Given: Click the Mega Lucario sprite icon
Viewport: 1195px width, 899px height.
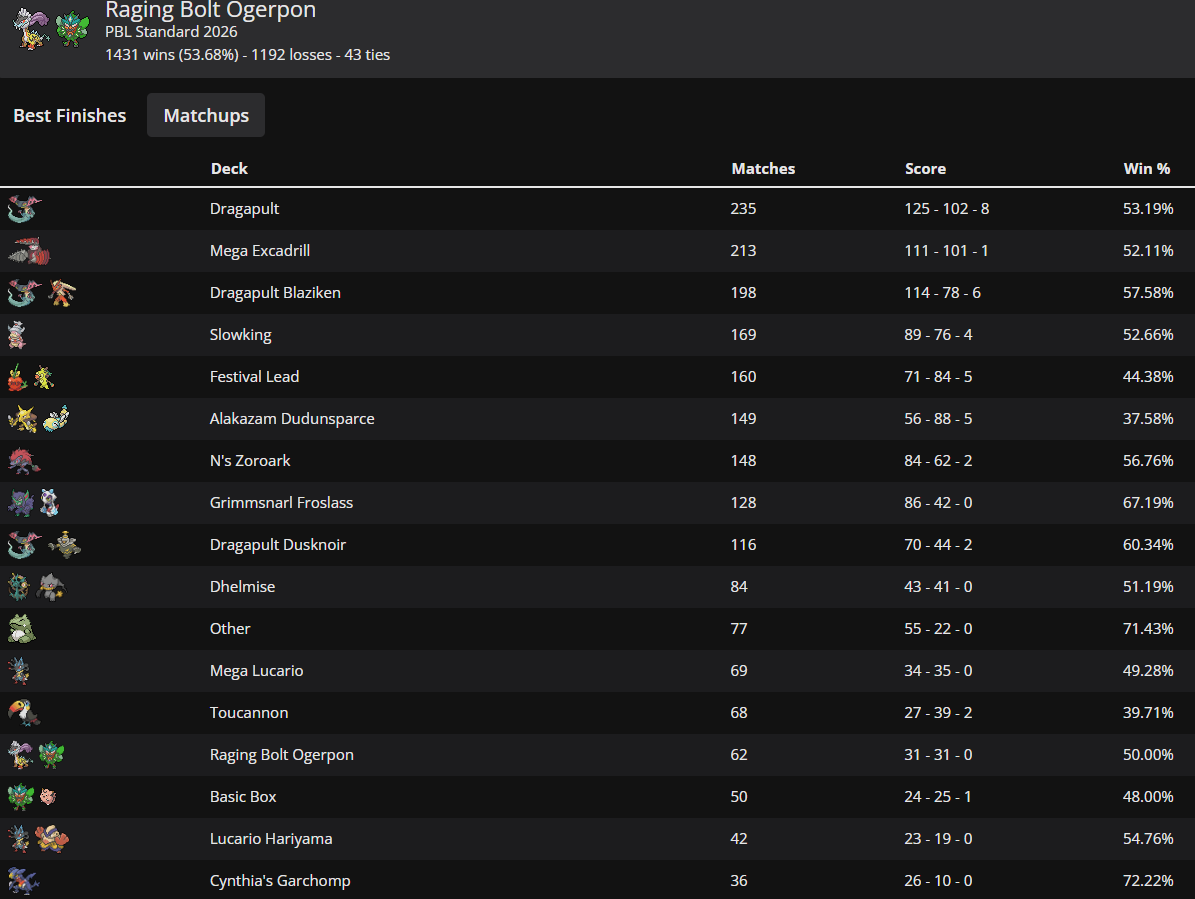Looking at the screenshot, I should click(19, 670).
